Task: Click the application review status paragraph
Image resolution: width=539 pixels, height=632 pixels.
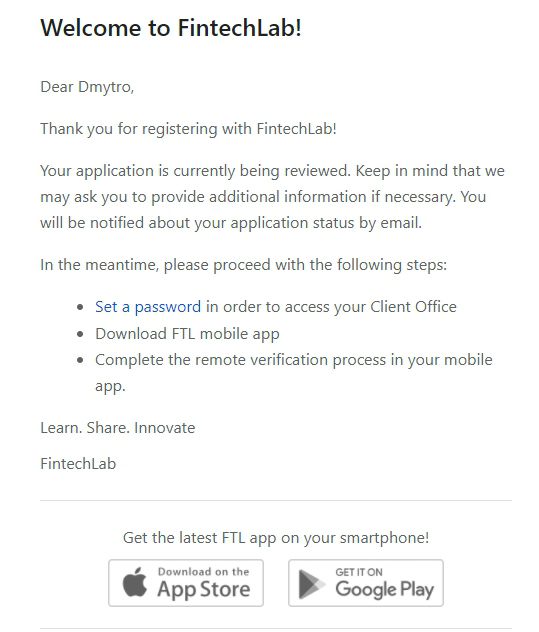Action: (x=273, y=197)
